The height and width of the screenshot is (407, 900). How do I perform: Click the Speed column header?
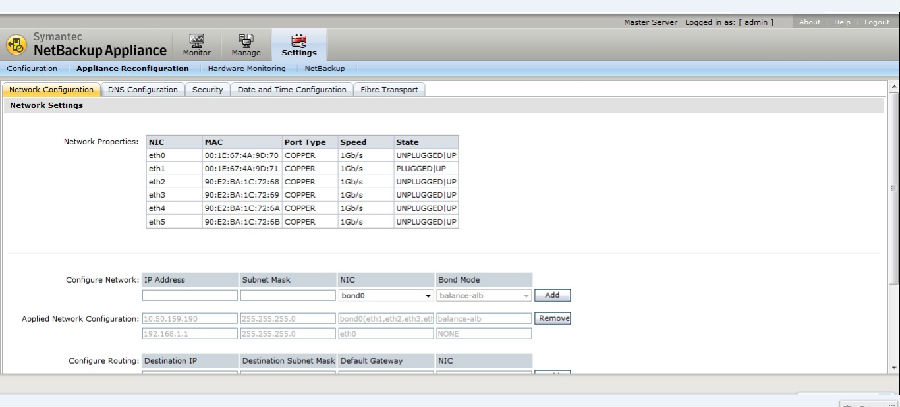click(366, 142)
